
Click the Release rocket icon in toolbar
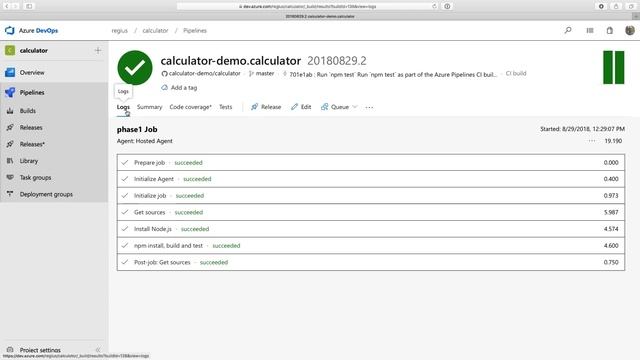[254, 107]
